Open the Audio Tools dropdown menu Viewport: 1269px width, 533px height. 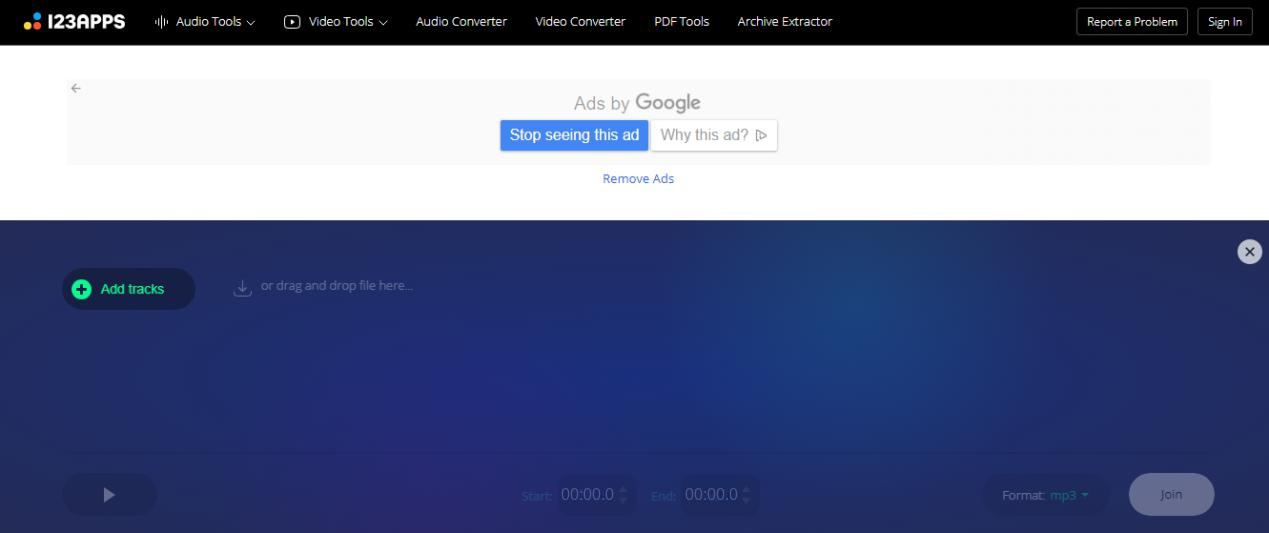point(204,21)
